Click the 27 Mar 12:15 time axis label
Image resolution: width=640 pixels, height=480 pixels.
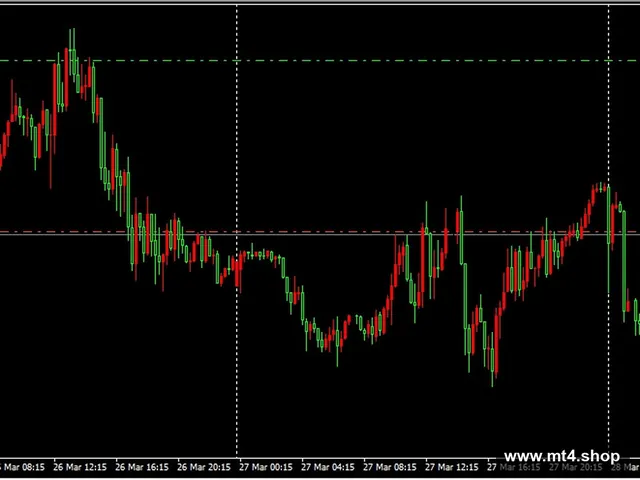(452, 467)
